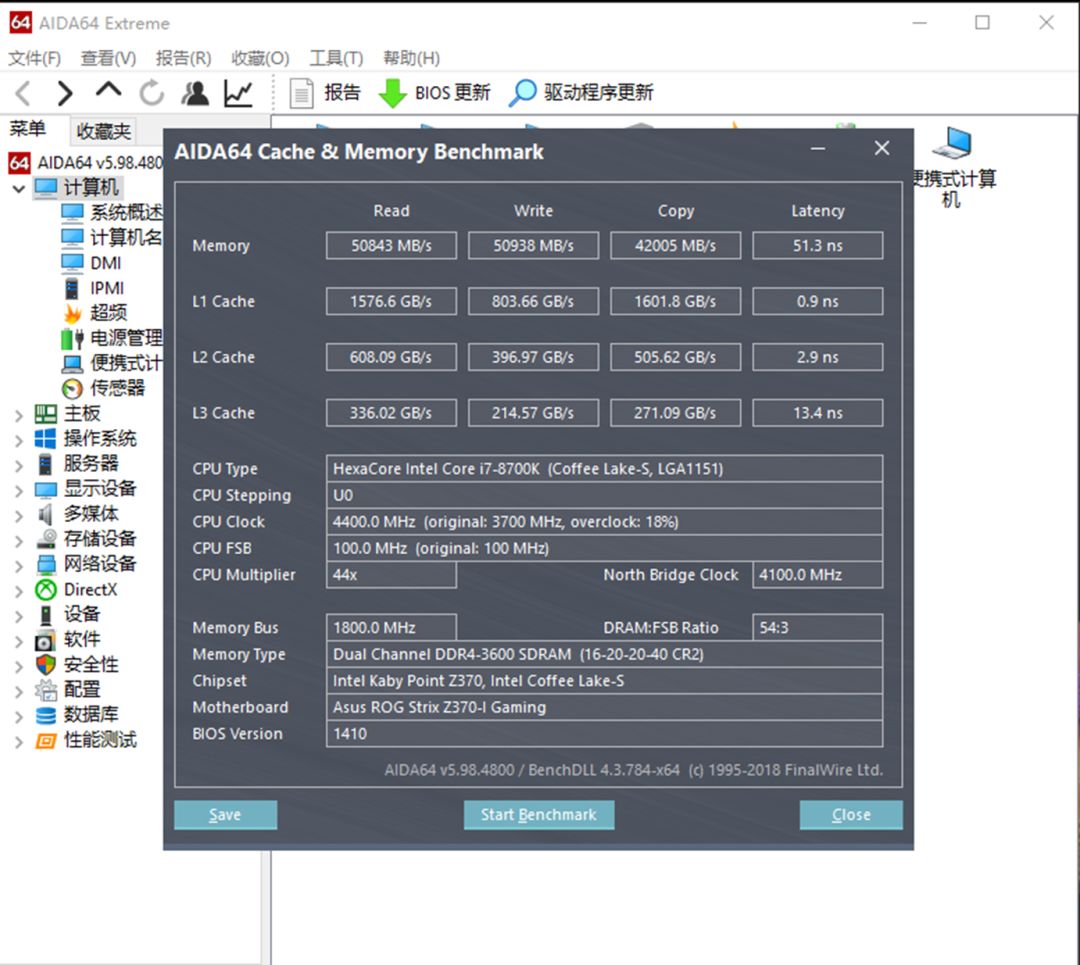
Task: Click the BIOS 更新 green arrow button
Action: (435, 93)
